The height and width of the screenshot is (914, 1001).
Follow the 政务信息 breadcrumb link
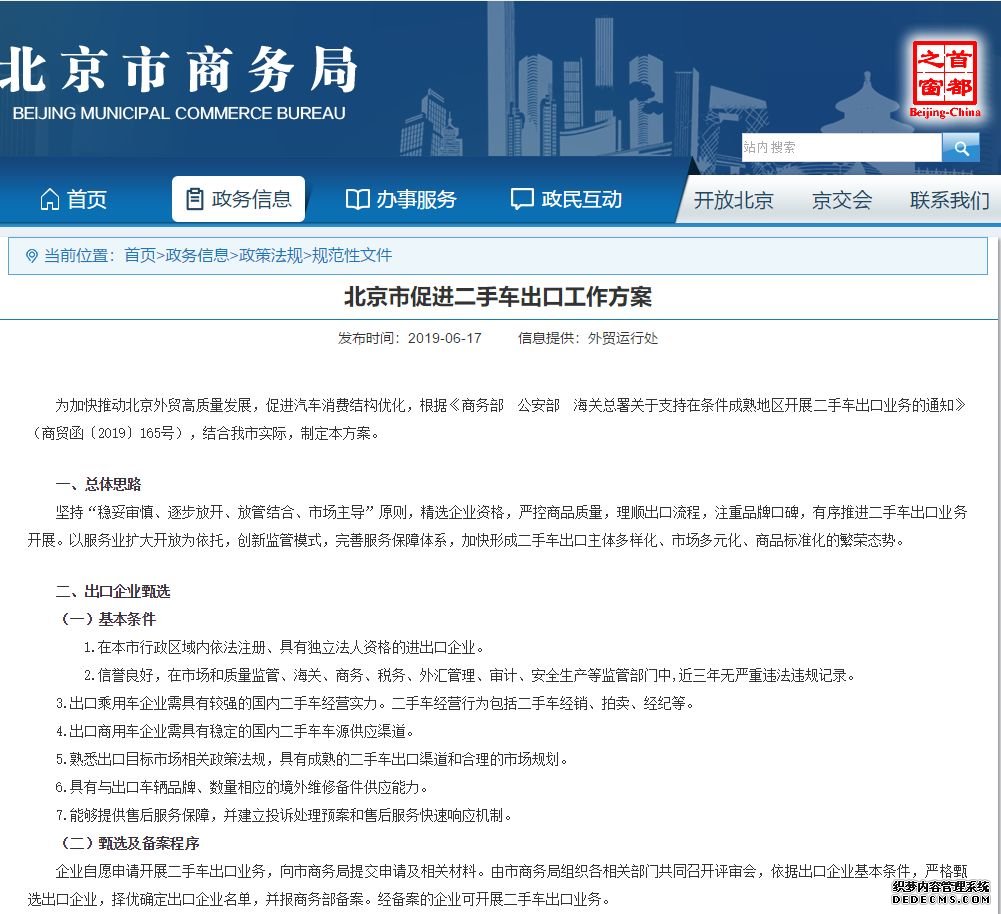click(197, 255)
